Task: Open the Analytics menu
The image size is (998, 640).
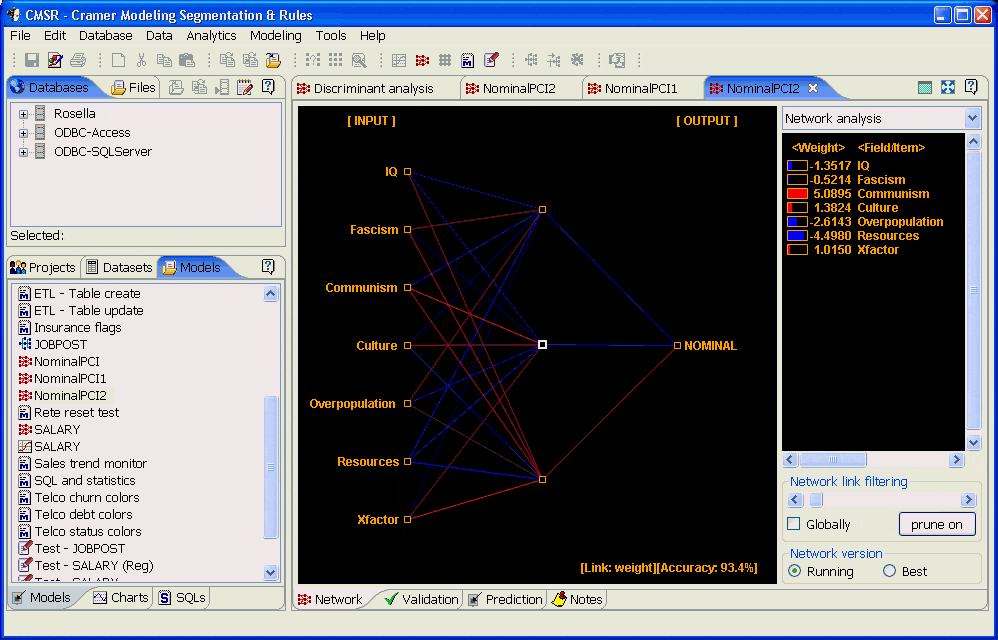Action: click(211, 35)
